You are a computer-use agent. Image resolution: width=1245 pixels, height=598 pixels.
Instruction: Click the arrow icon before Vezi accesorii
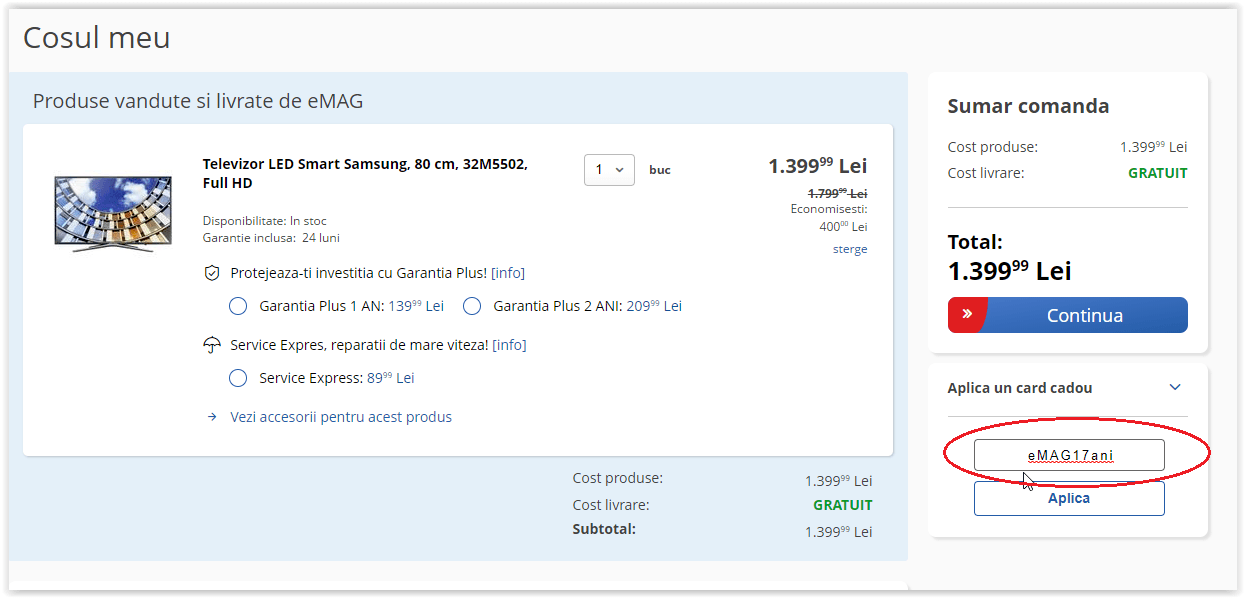pos(212,417)
